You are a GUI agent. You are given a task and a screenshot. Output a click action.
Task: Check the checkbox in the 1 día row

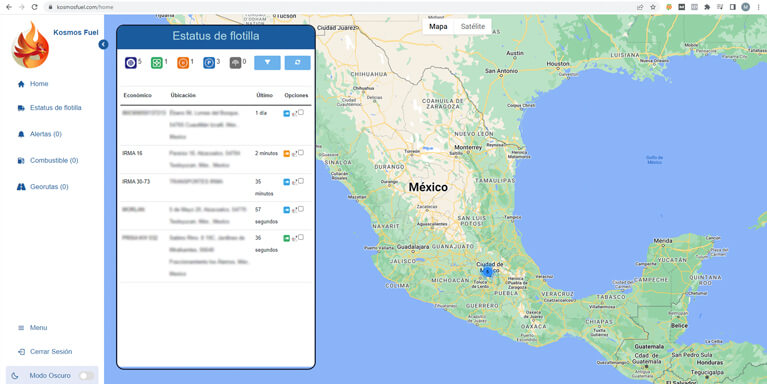(301, 113)
